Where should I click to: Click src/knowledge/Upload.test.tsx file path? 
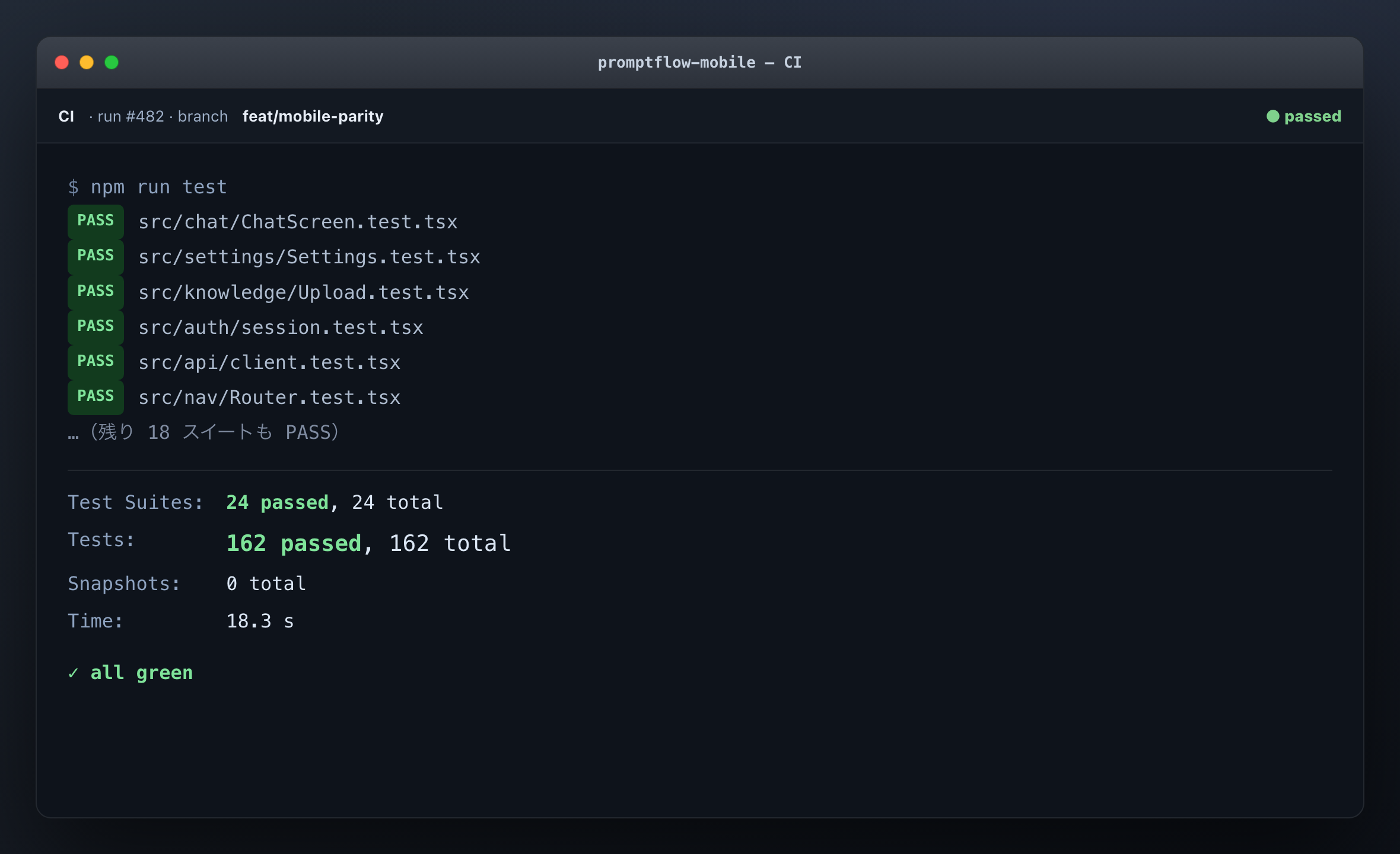click(x=304, y=293)
